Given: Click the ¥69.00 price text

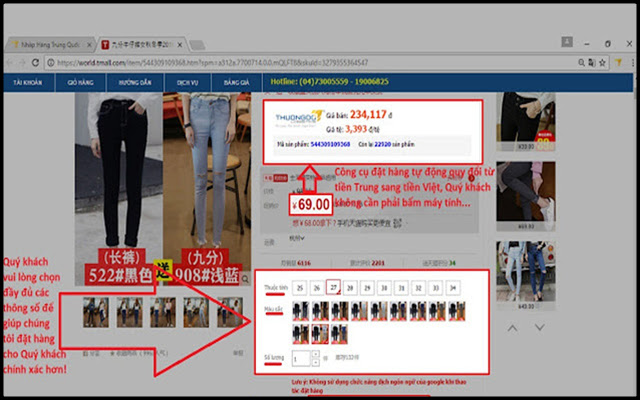Looking at the screenshot, I should point(311,204).
